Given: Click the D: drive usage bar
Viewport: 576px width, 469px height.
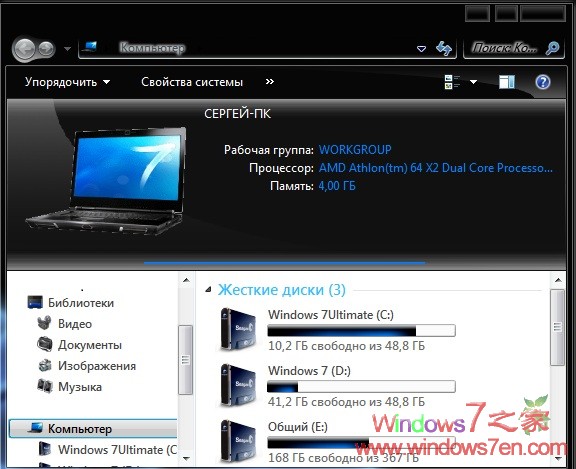Looking at the screenshot, I should click(361, 386).
